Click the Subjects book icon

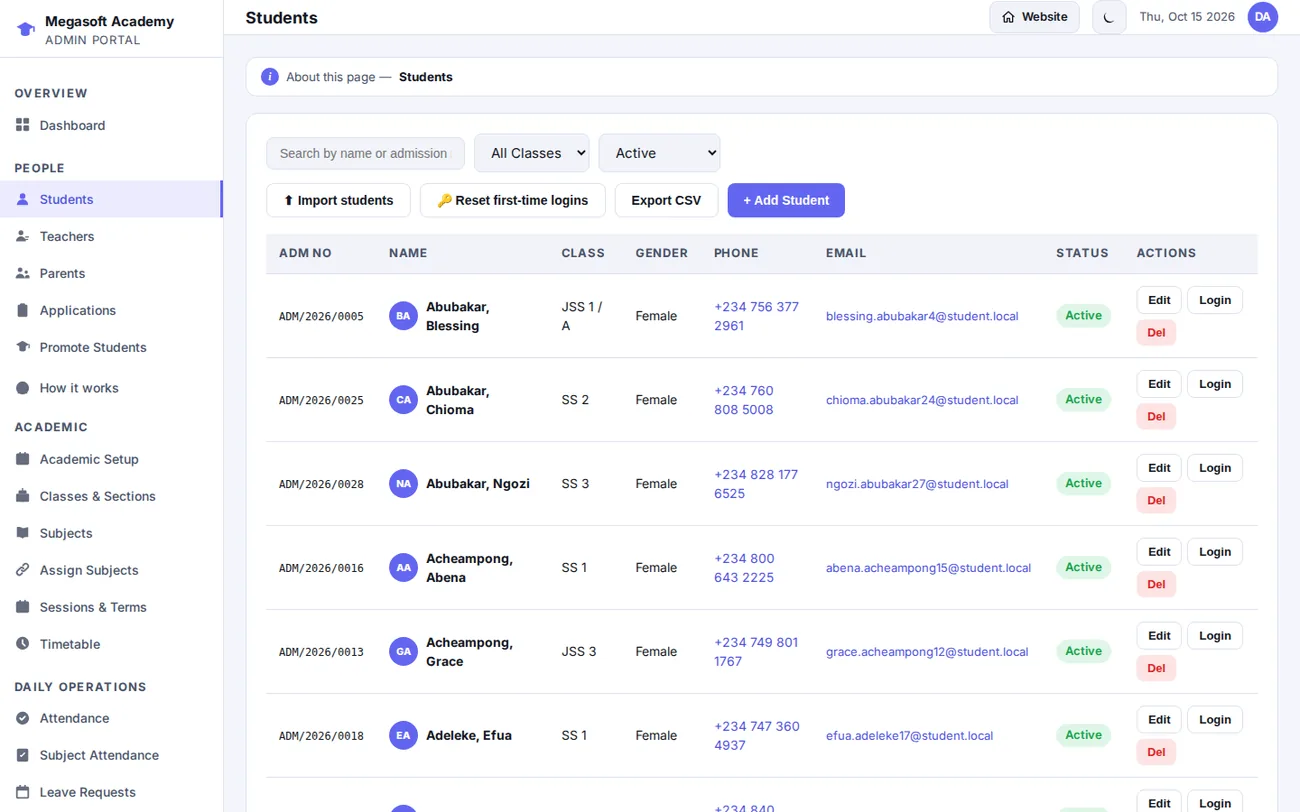23,533
